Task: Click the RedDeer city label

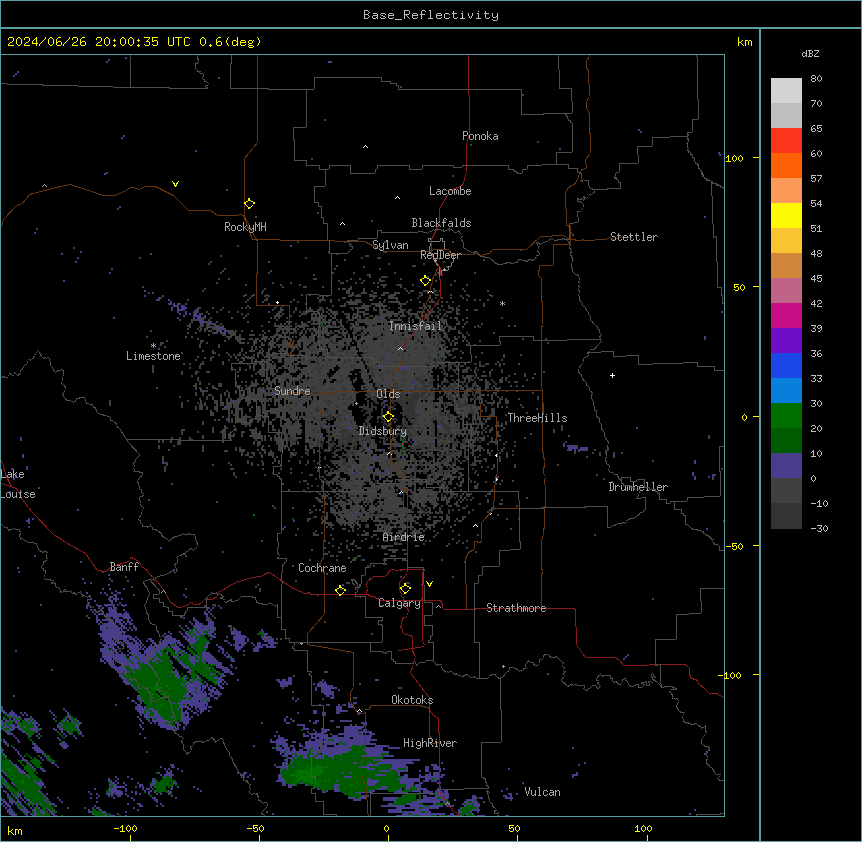Action: pyautogui.click(x=440, y=255)
